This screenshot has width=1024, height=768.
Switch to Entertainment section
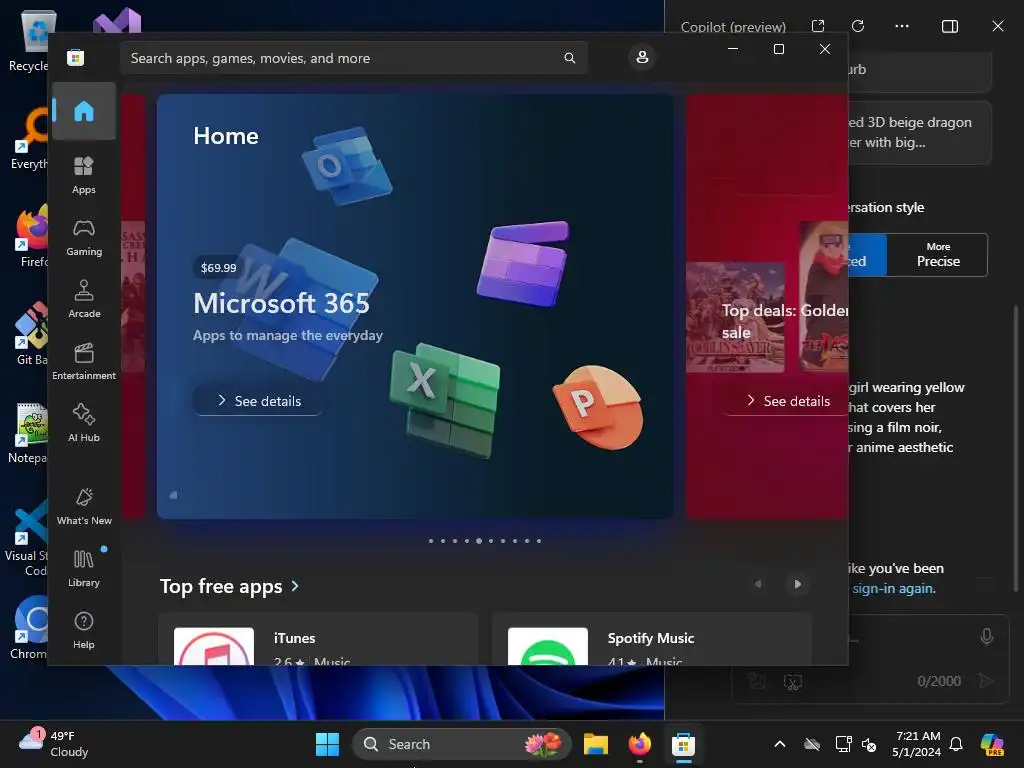[84, 361]
